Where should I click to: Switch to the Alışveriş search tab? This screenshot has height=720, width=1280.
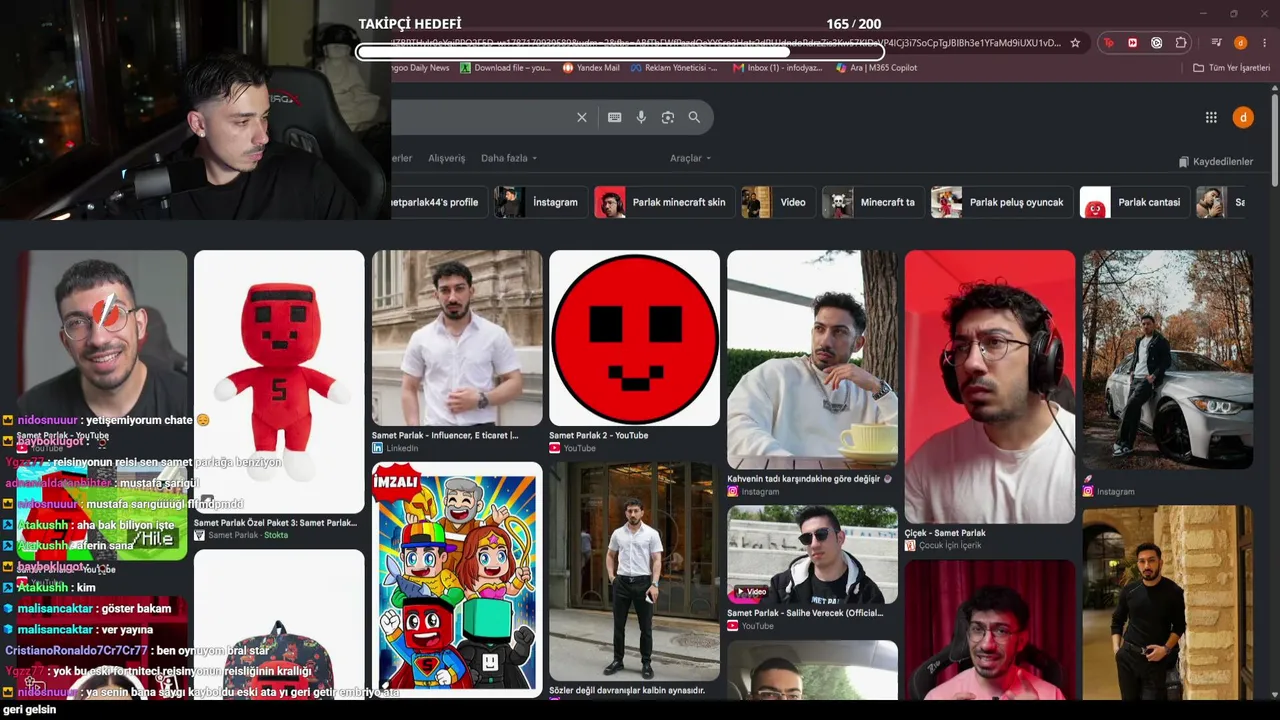(447, 158)
